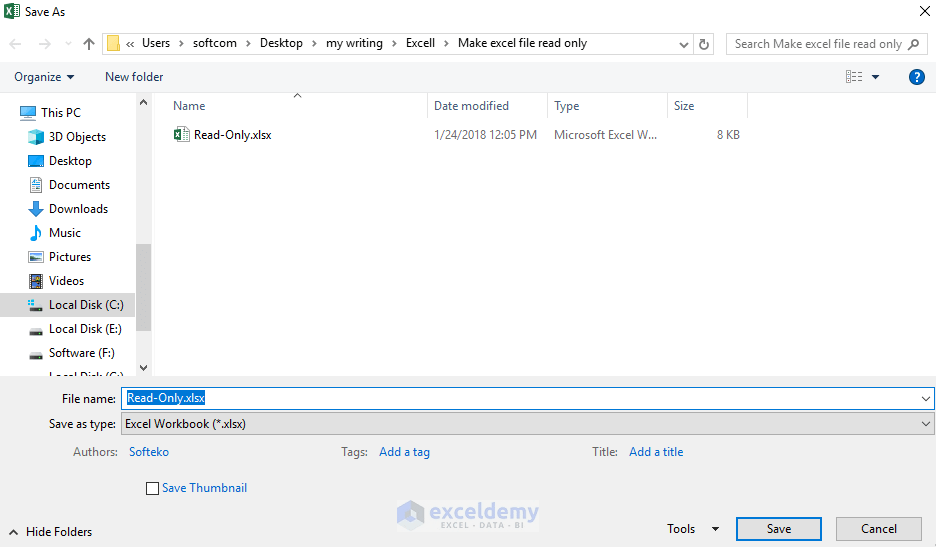Collapse with Hide Folders

[x=51, y=531]
